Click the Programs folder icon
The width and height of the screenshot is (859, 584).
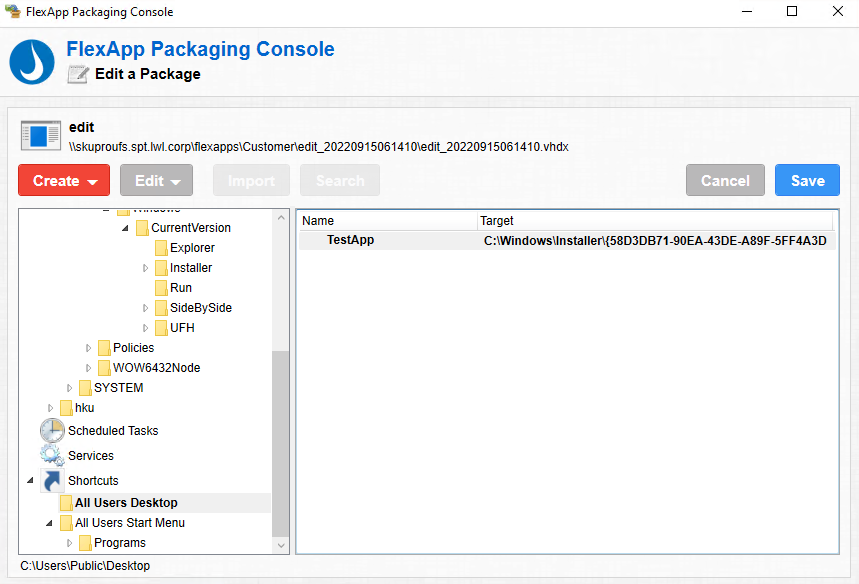(x=85, y=543)
